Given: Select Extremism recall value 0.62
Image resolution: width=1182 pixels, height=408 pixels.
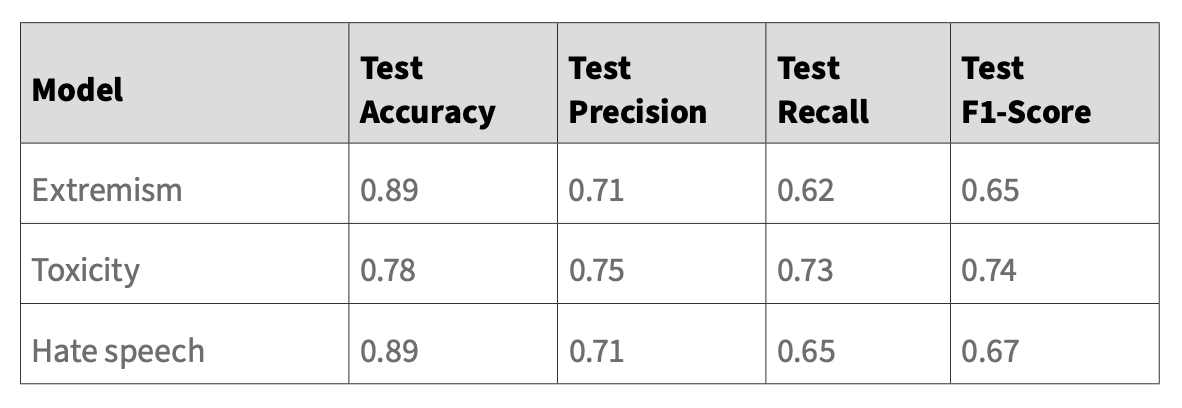Looking at the screenshot, I should coord(806,190).
